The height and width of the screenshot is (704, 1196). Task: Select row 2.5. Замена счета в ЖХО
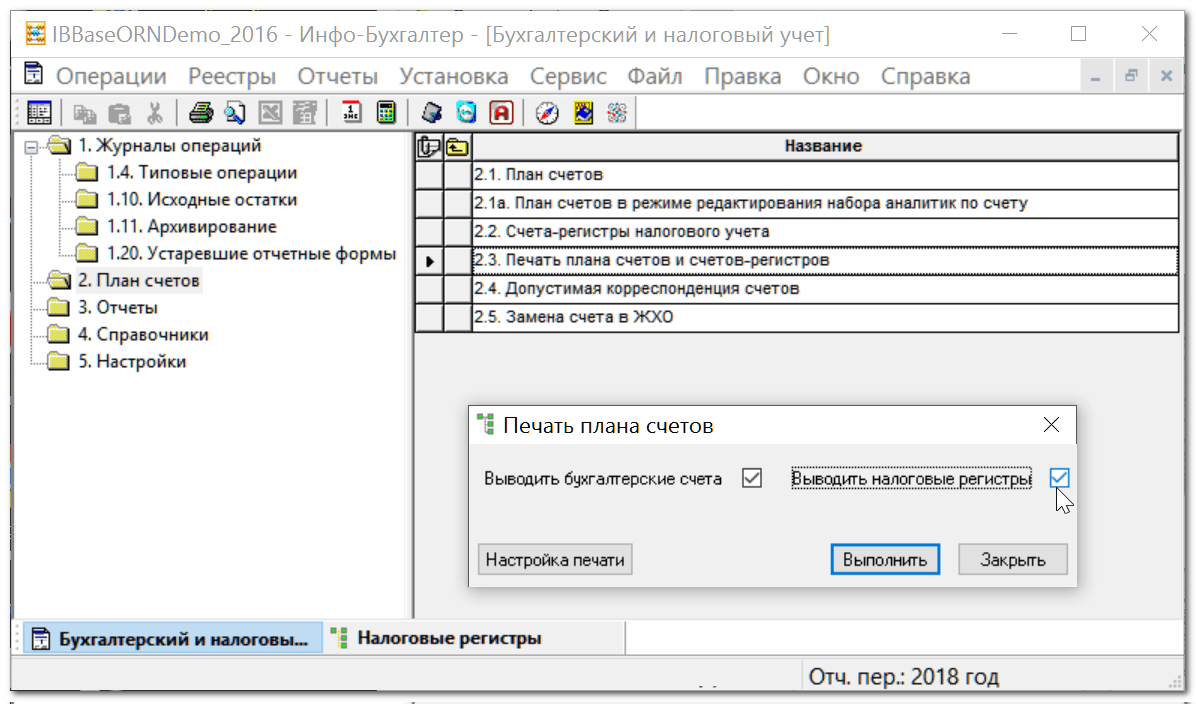[x=825, y=317]
